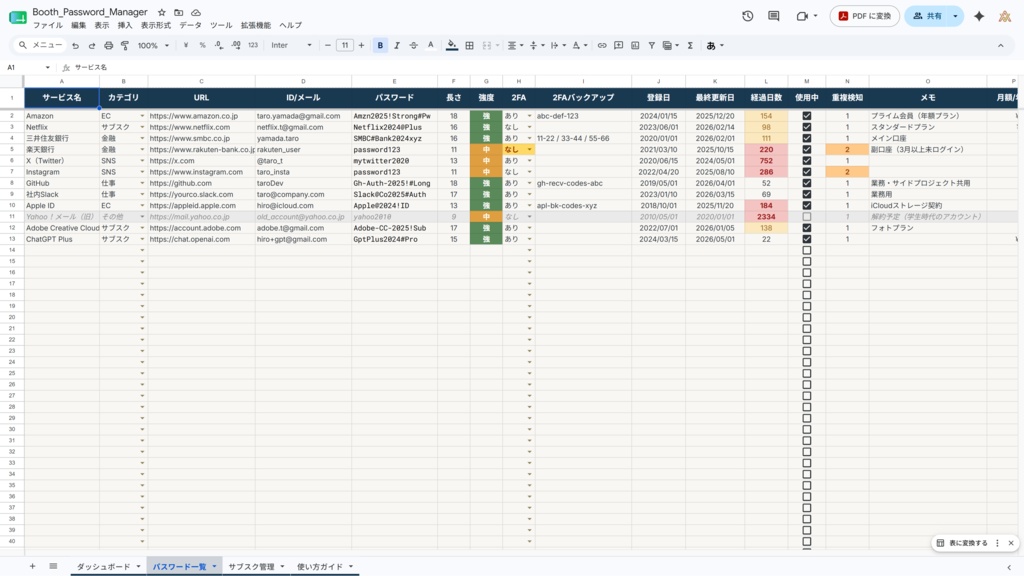Open text color picker
Screen dimensions: 1024x576
(x=430, y=46)
